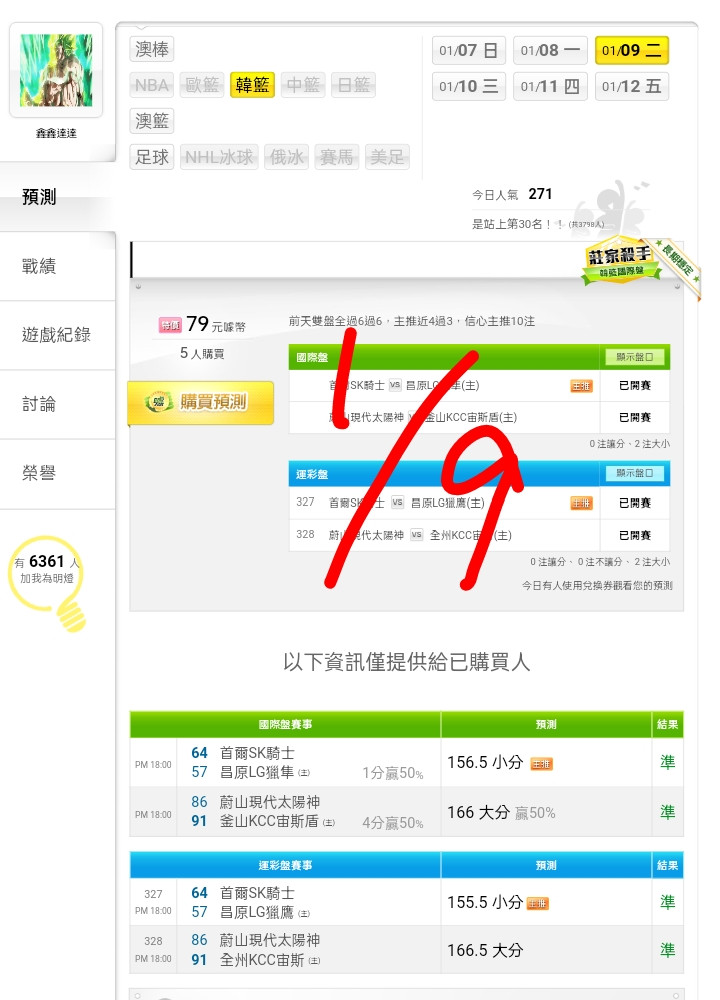Switch to the 01/10 三 date
Screen dimensions: 720x1000
click(x=468, y=86)
